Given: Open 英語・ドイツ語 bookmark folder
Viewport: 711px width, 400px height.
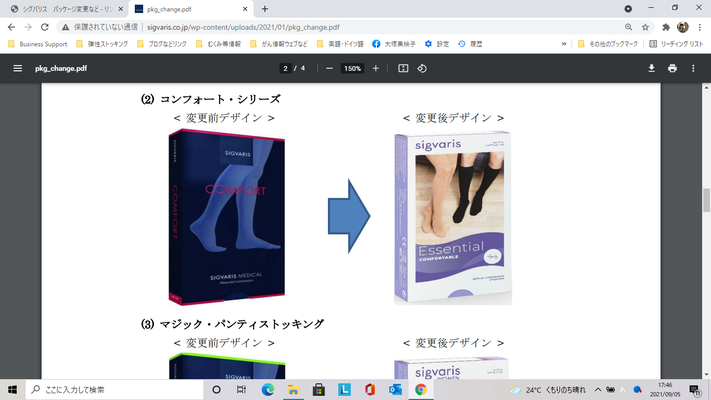Looking at the screenshot, I should click(340, 44).
